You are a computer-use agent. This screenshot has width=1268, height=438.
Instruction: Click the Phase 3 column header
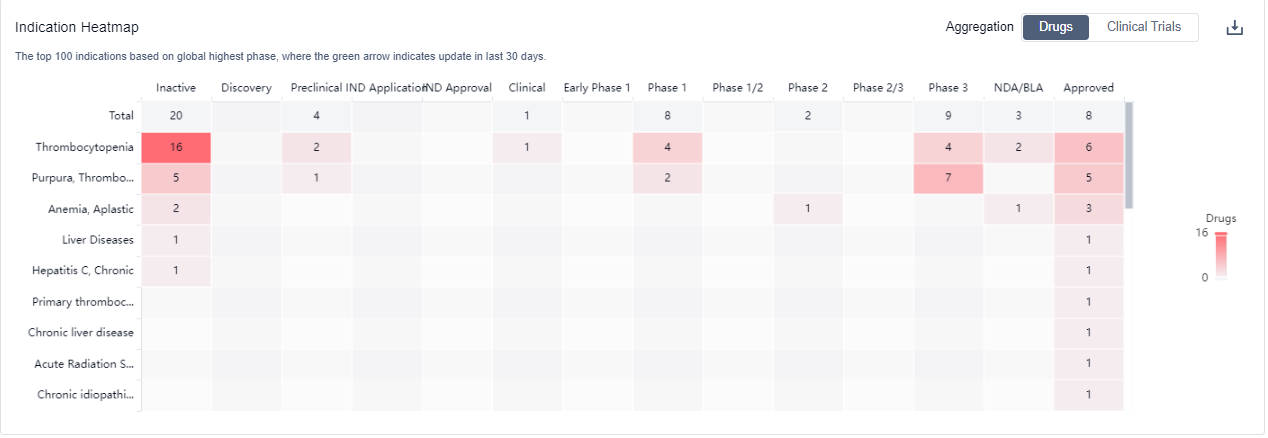[948, 88]
